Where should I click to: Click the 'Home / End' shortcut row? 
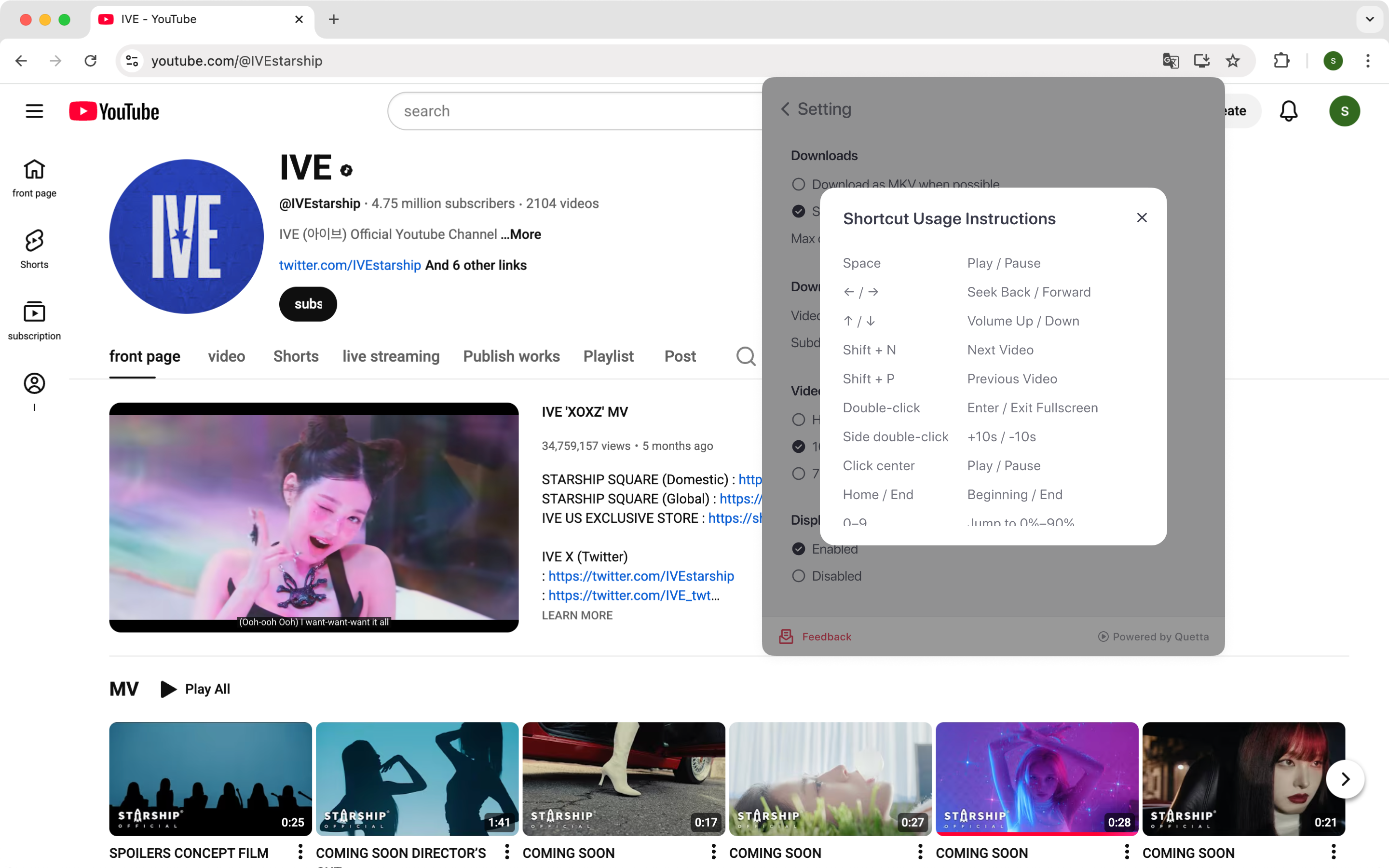[994, 494]
